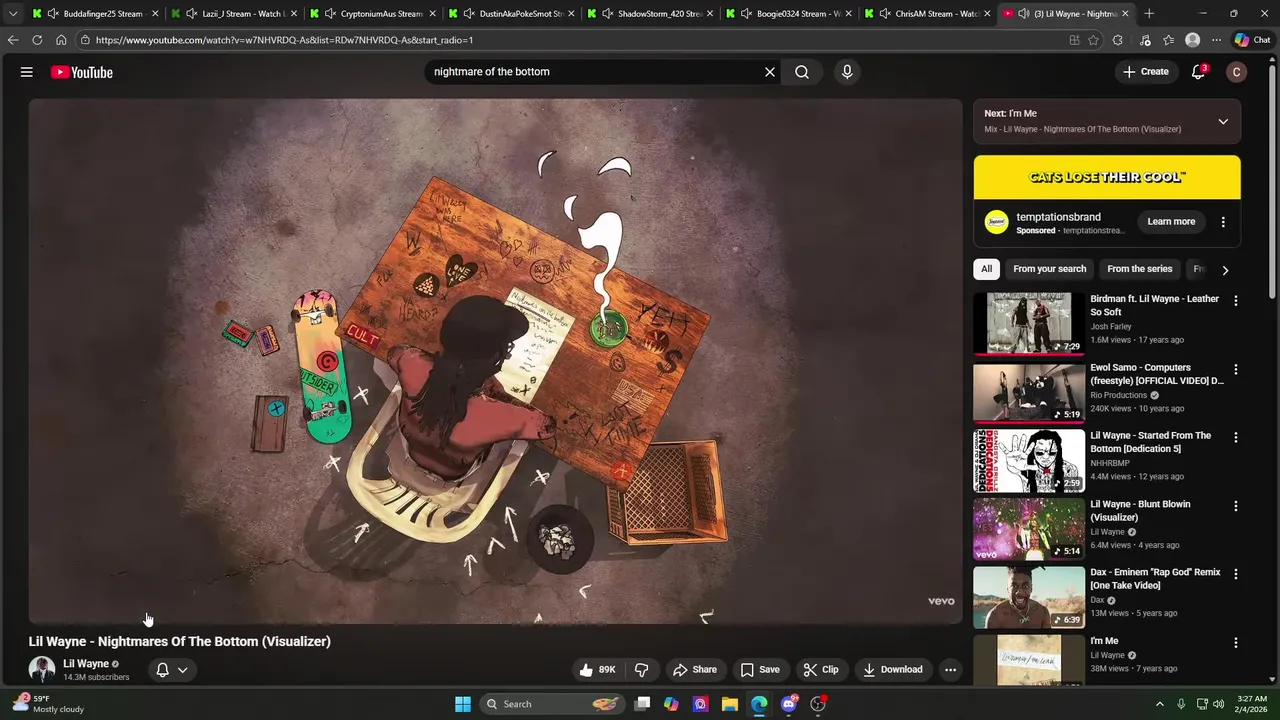Open a new browser tab
Screen dimensions: 1280x720
1149,14
